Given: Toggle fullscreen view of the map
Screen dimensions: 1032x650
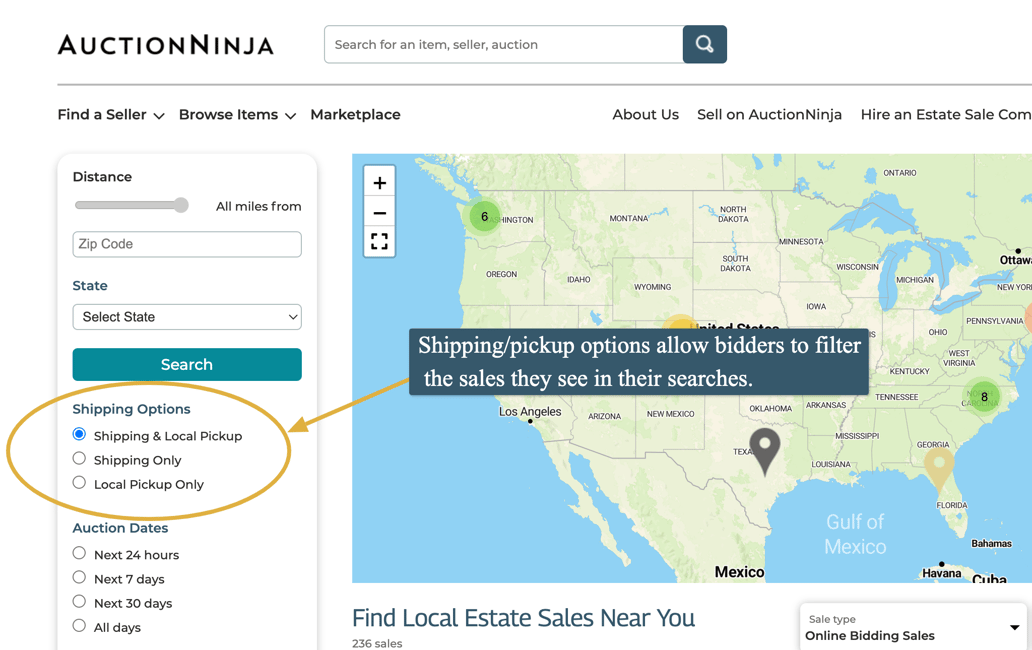Looking at the screenshot, I should click(379, 240).
